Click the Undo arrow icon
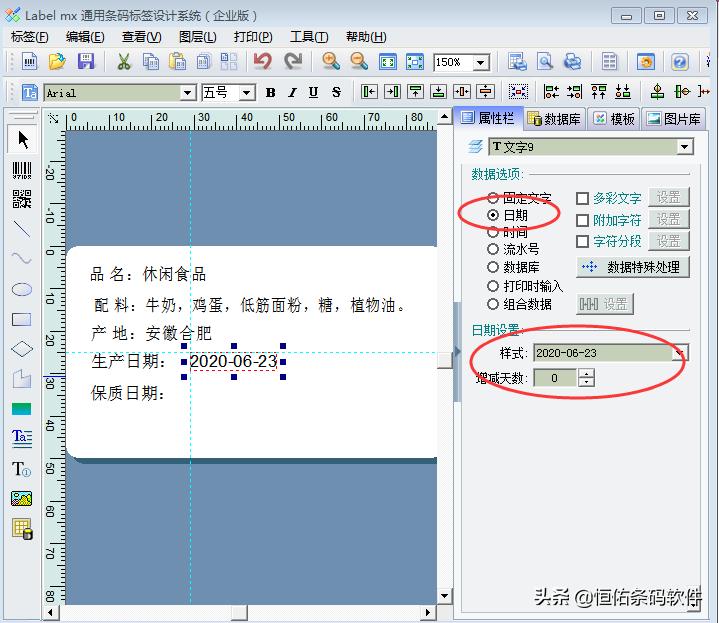Image resolution: width=719 pixels, height=623 pixels. (263, 61)
